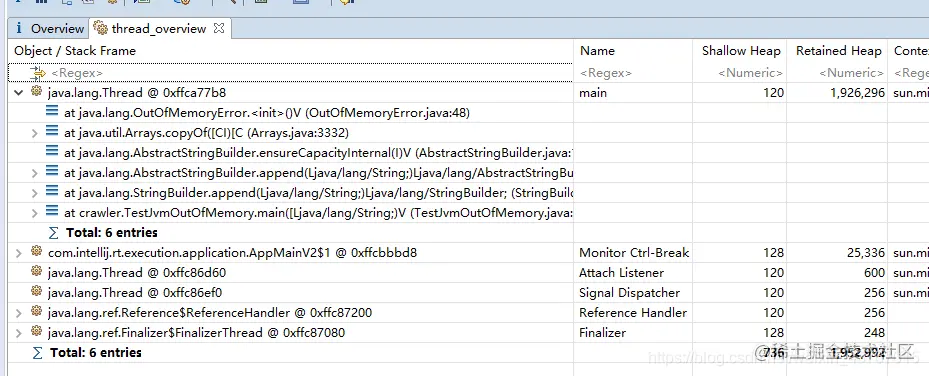Expand the Finalizer$FinalizerThread node
This screenshot has height=376, width=929.
pyautogui.click(x=18, y=333)
